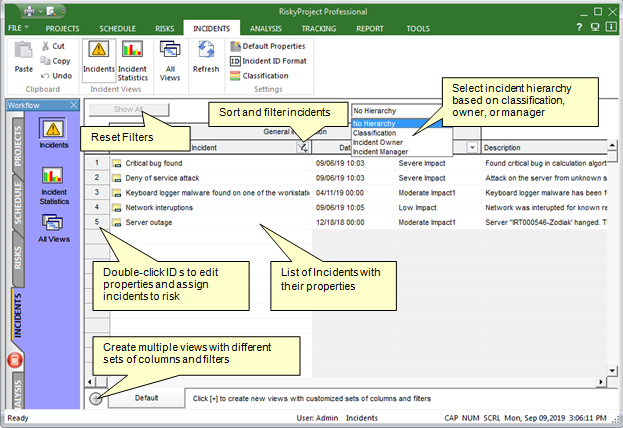
Task: Open SCHEDULE vertical workflow tab
Action: tap(18, 202)
